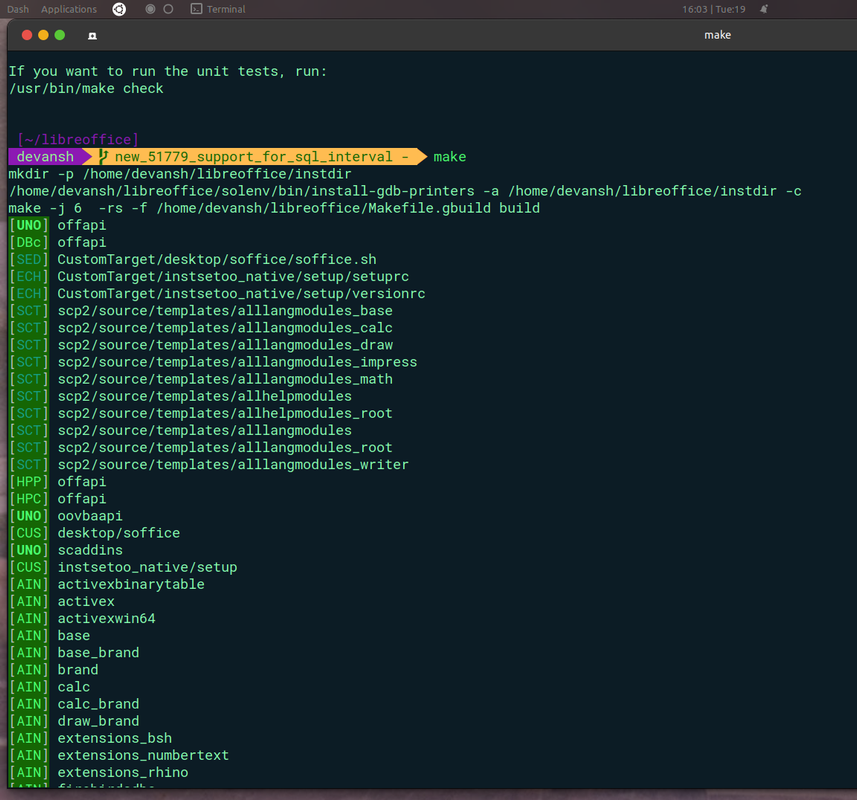Click the mkdir -p instdir line
857x800 pixels.
180,174
